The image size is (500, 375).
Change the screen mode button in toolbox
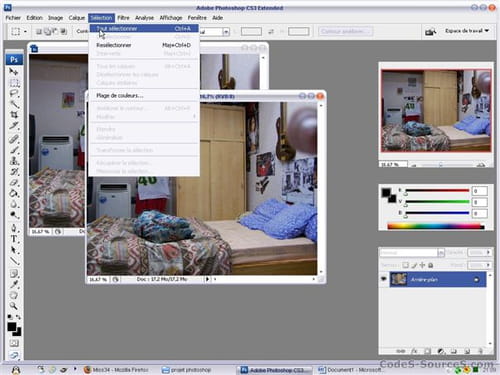[x=14, y=355]
